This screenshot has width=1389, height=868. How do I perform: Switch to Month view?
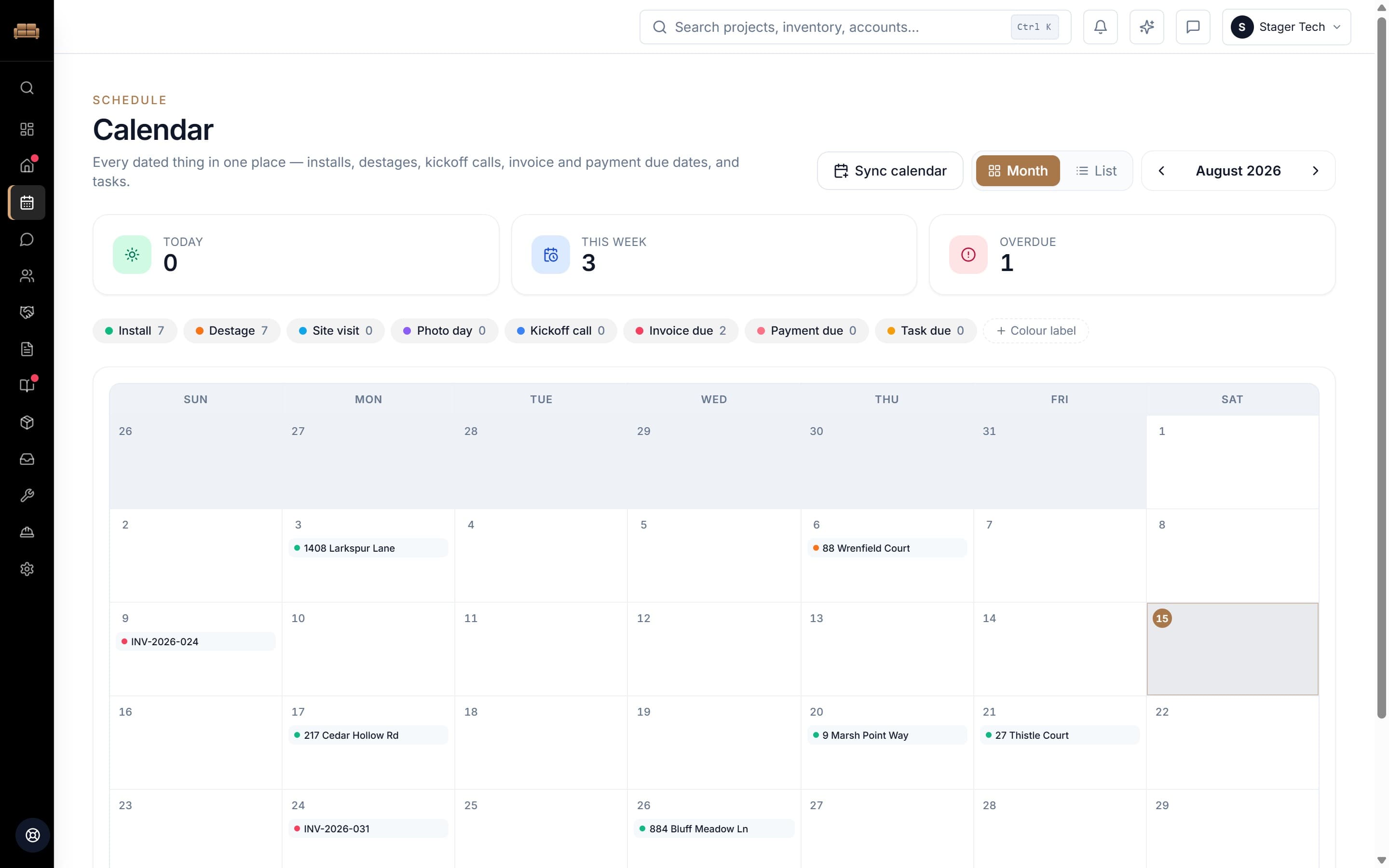pos(1018,171)
